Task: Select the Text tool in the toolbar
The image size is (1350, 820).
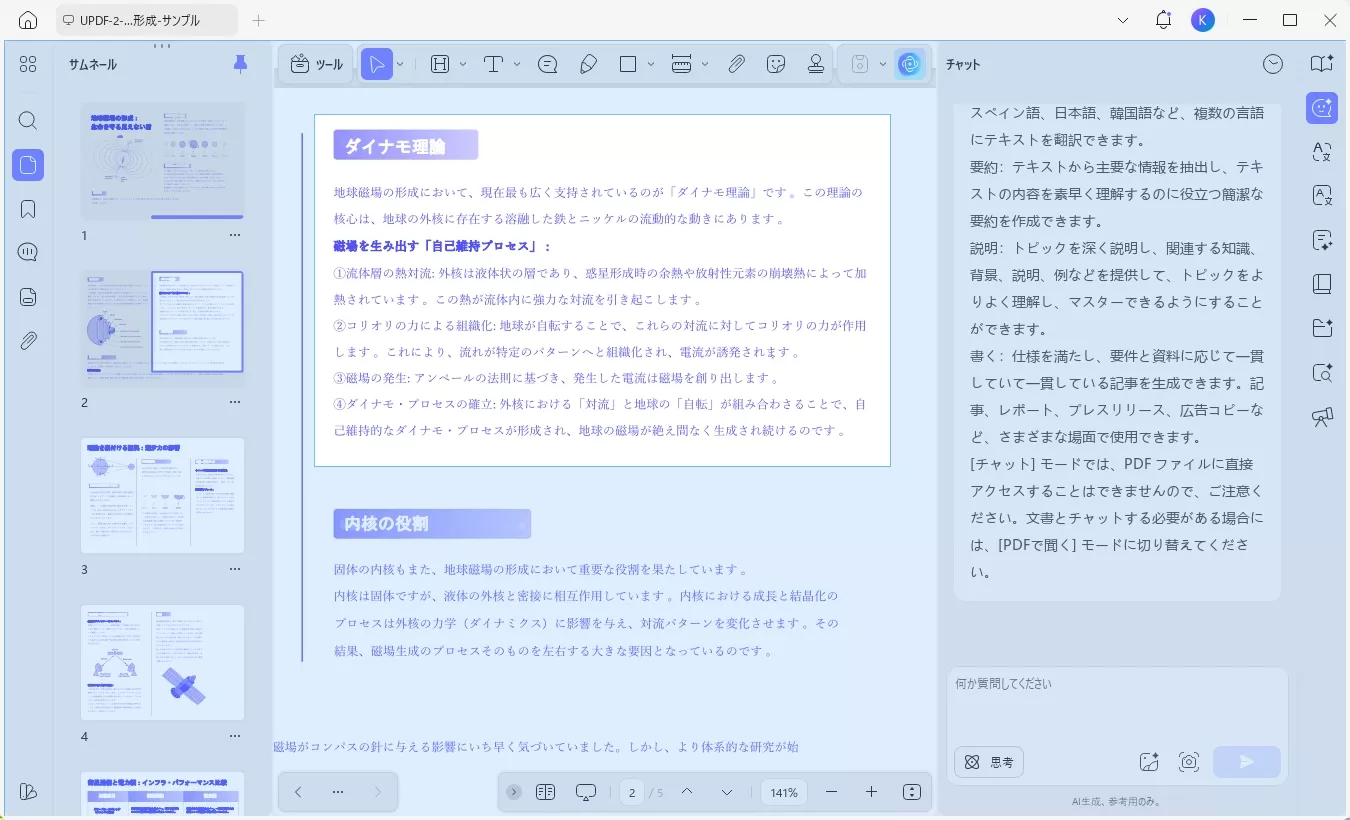Action: tap(494, 64)
